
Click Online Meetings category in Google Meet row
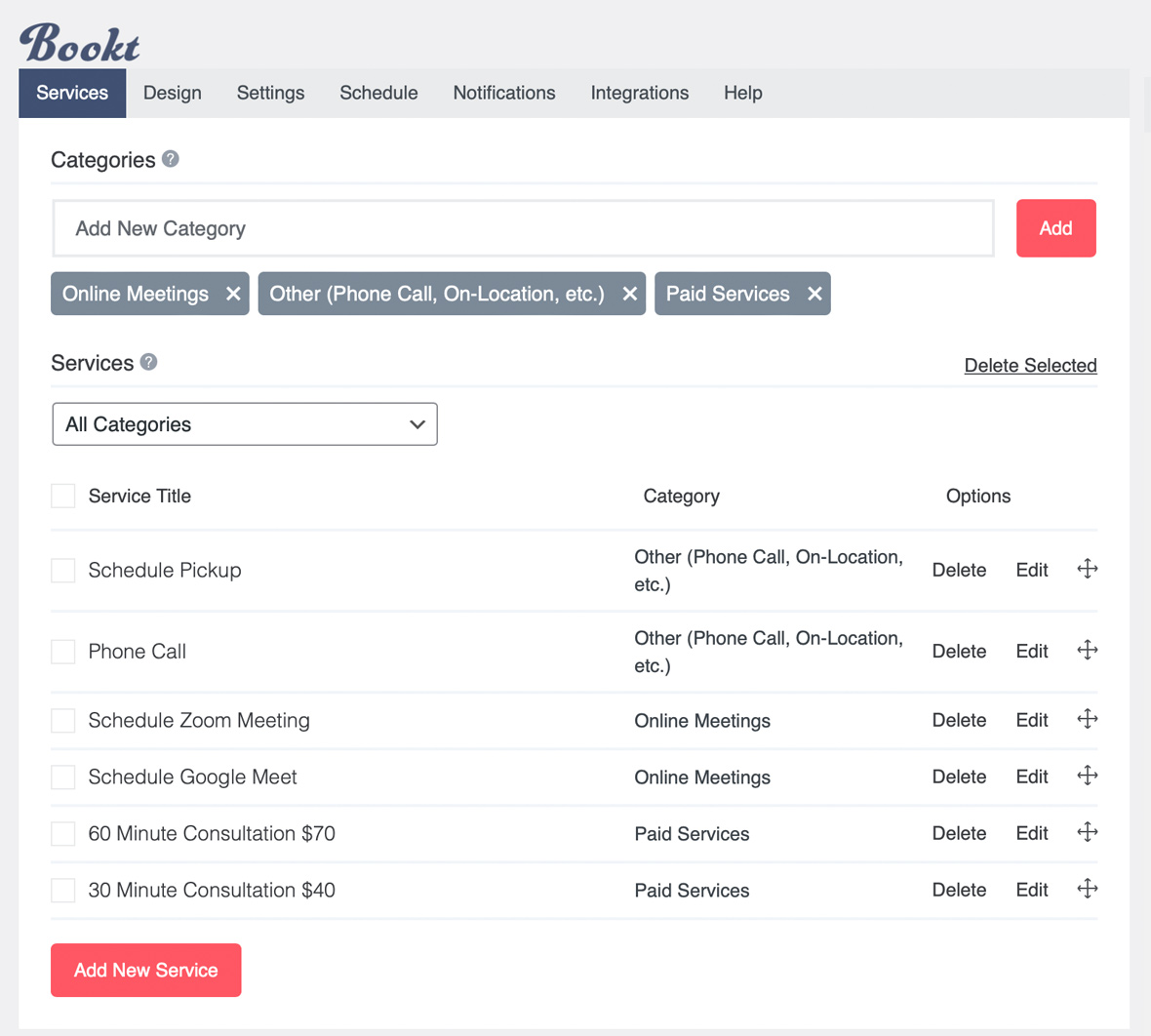tap(701, 777)
